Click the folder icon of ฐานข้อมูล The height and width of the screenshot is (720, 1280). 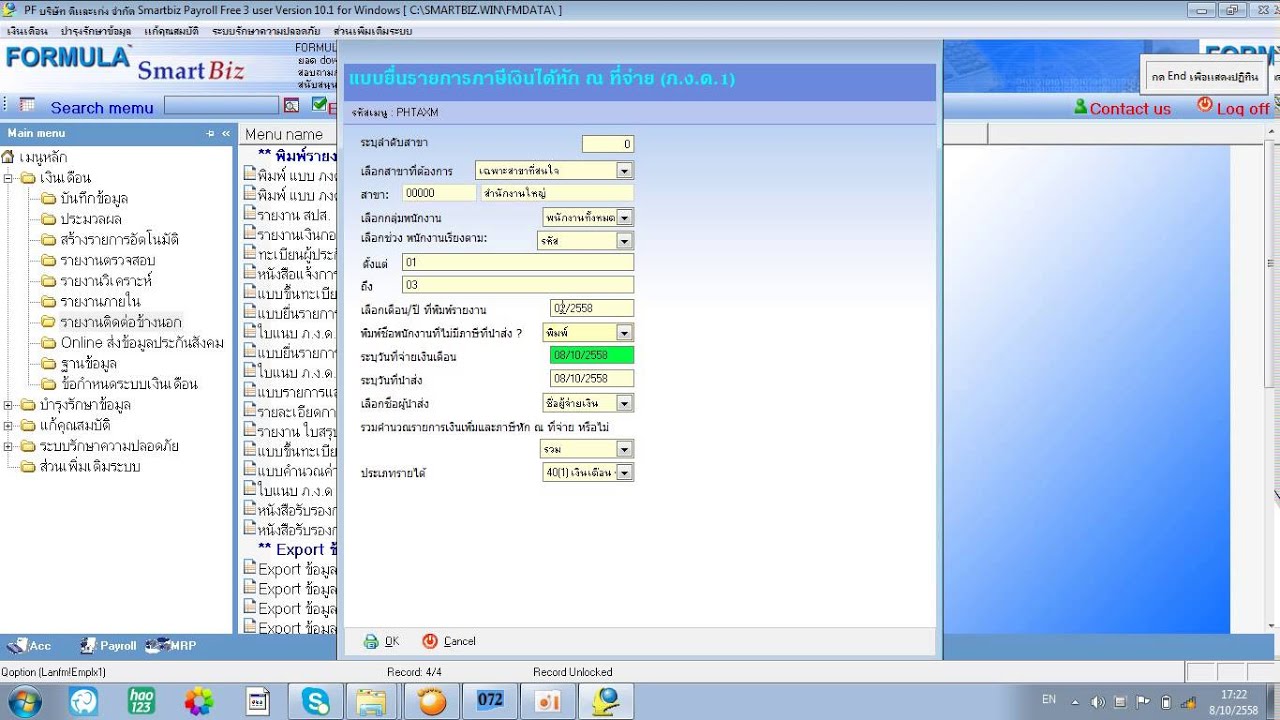point(49,363)
